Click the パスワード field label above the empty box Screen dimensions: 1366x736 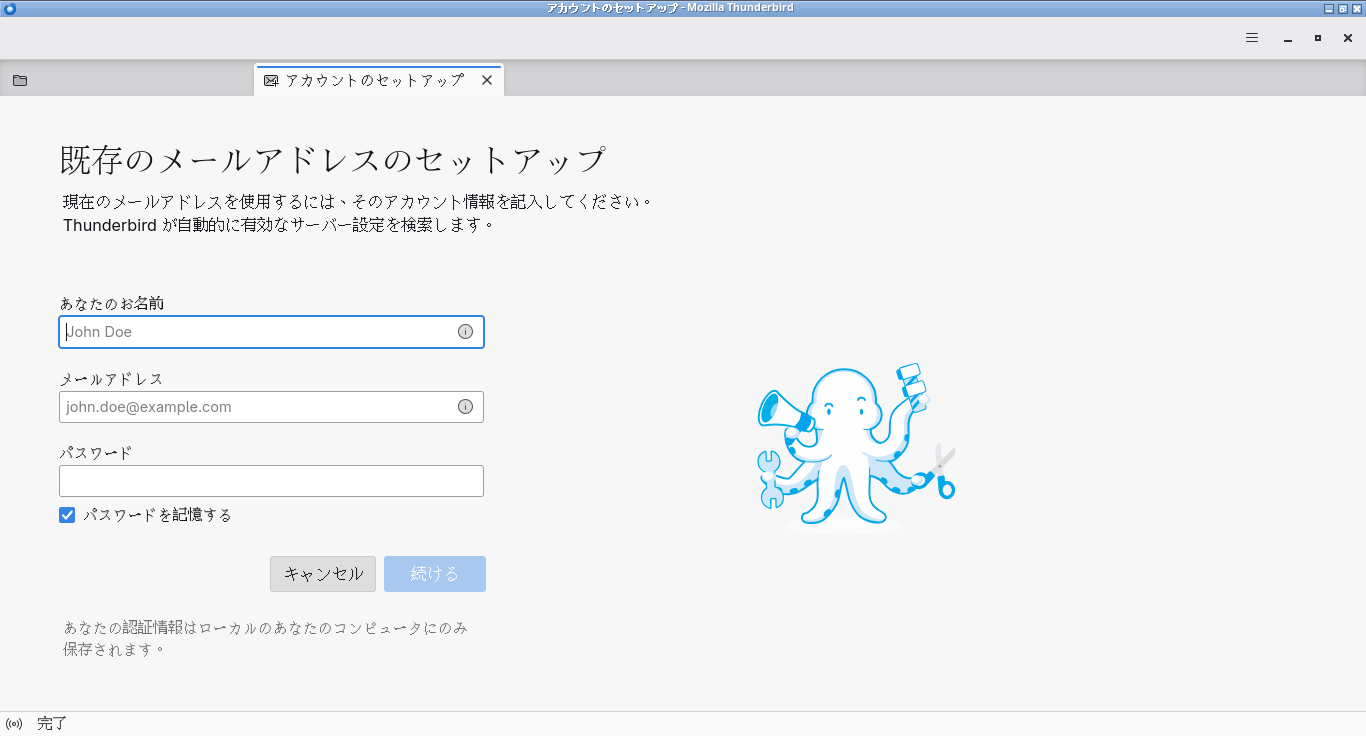96,453
